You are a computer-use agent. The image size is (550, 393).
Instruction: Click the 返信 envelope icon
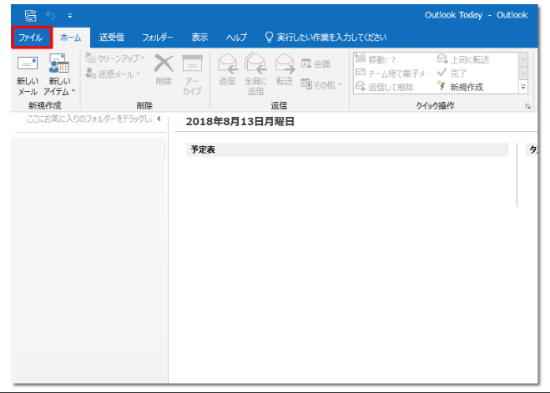pyautogui.click(x=227, y=63)
